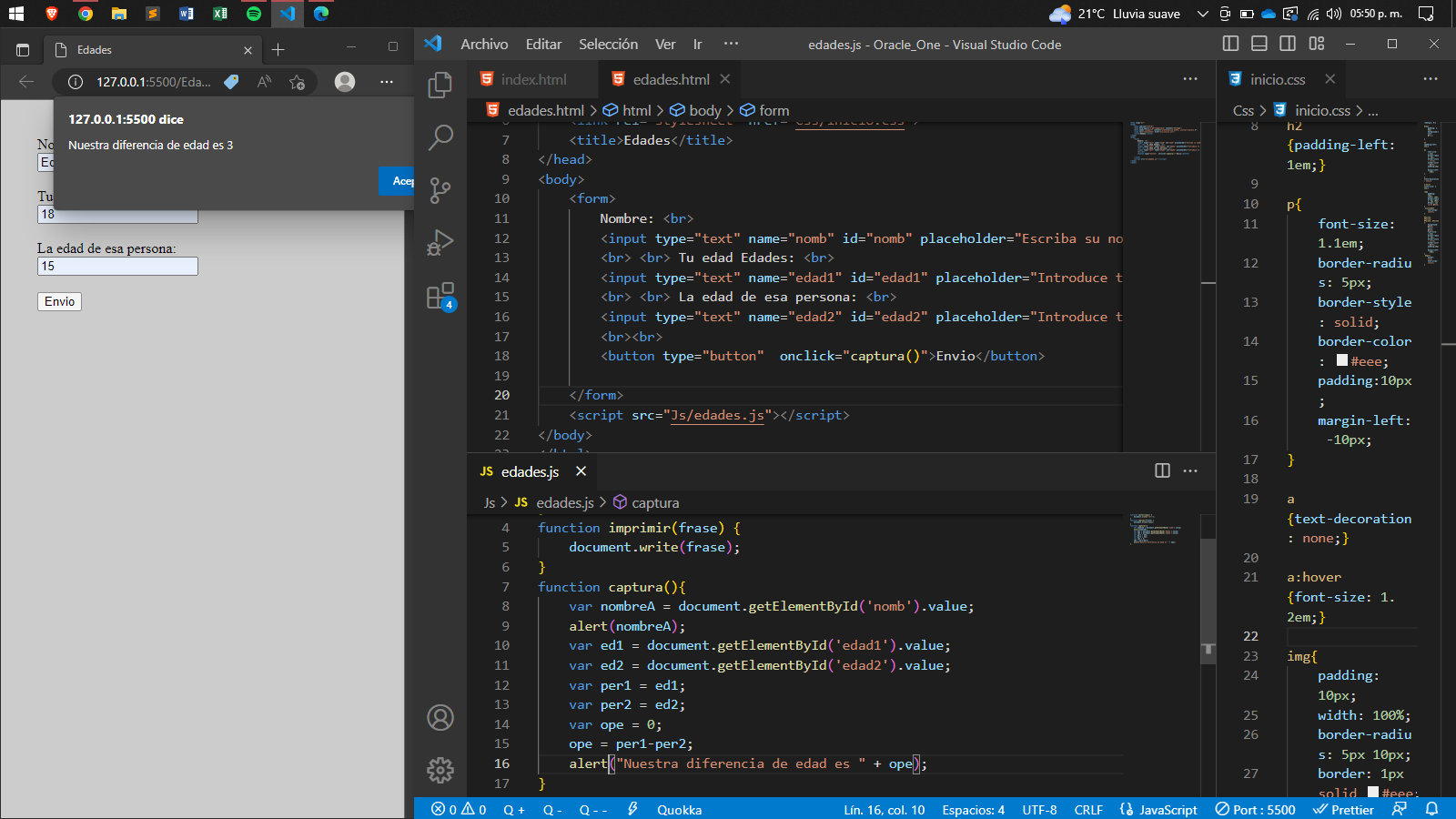
Task: Expand the captura breadcrumb in edades.js
Action: 646,502
